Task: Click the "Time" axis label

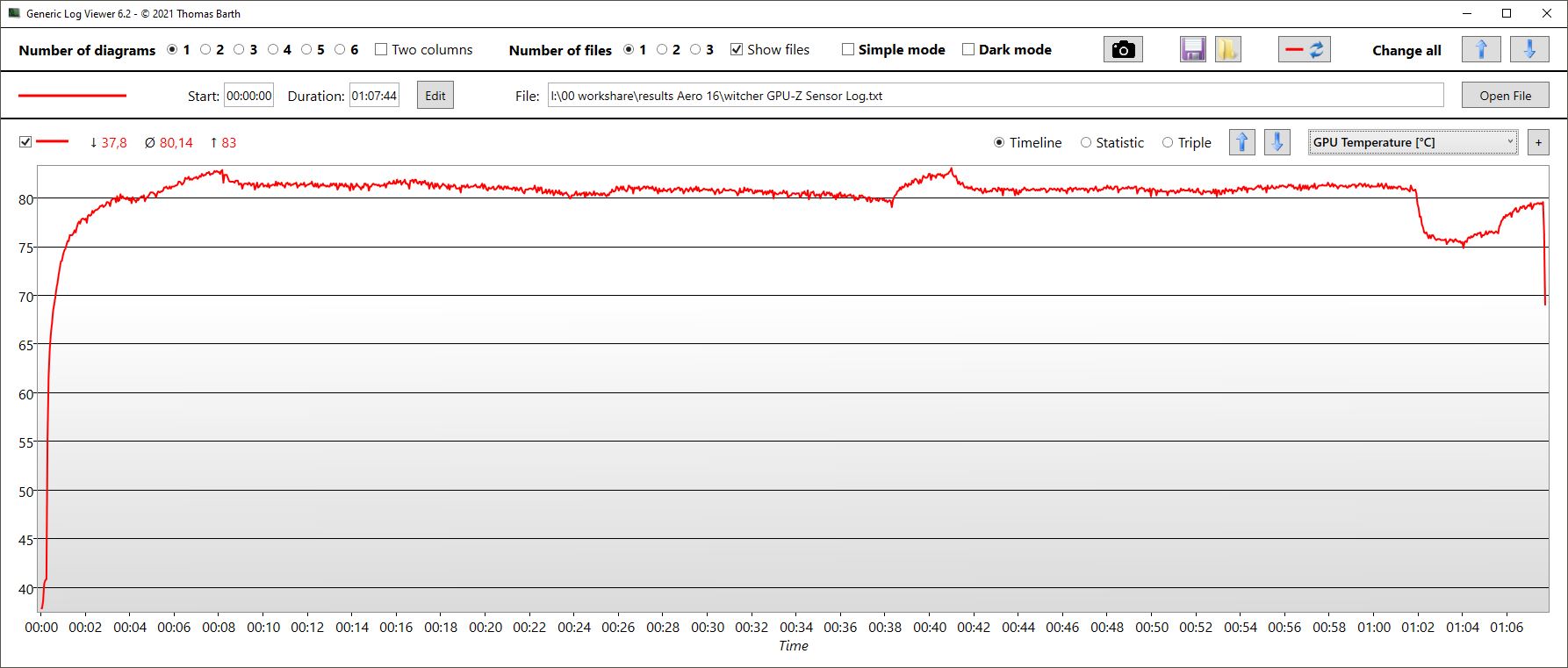Action: coord(793,646)
